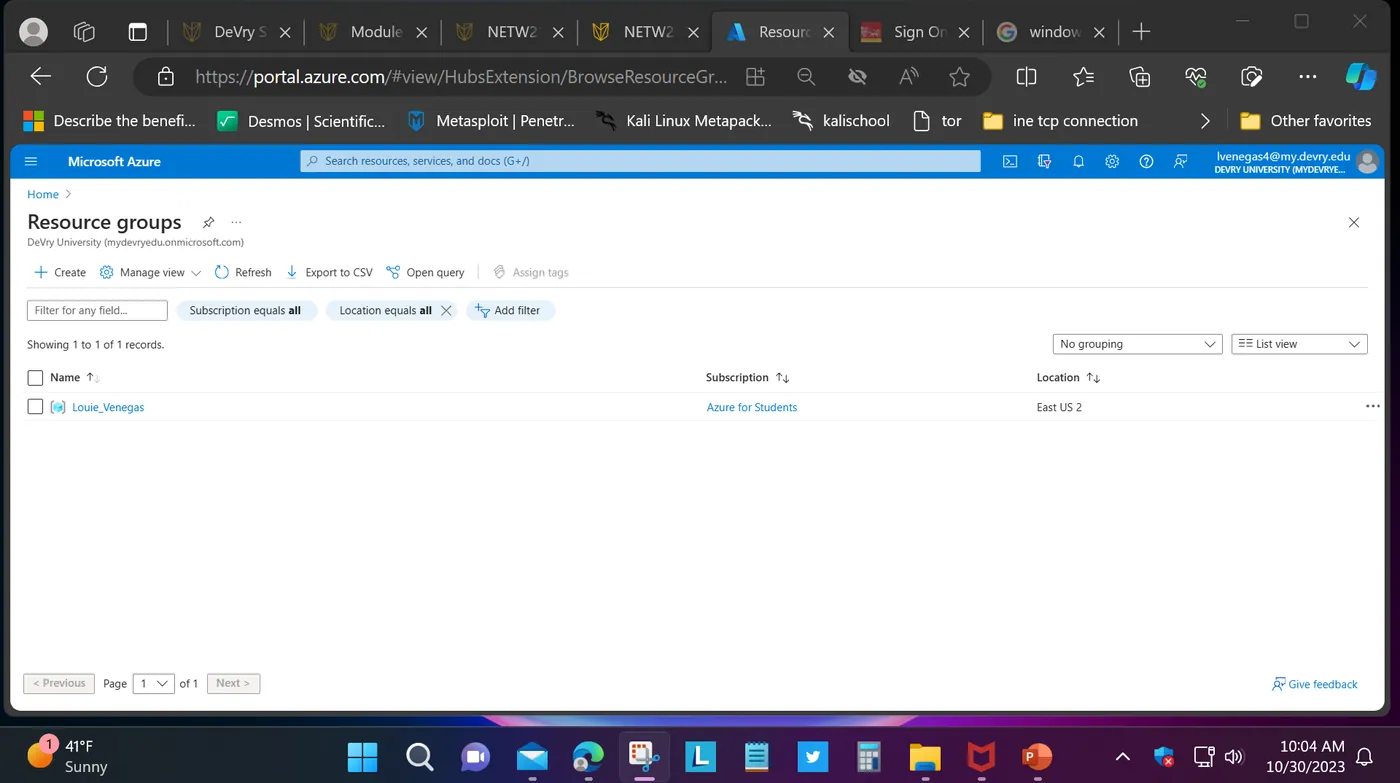This screenshot has width=1400, height=783.
Task: Switch to the Google window tab
Action: (1051, 32)
